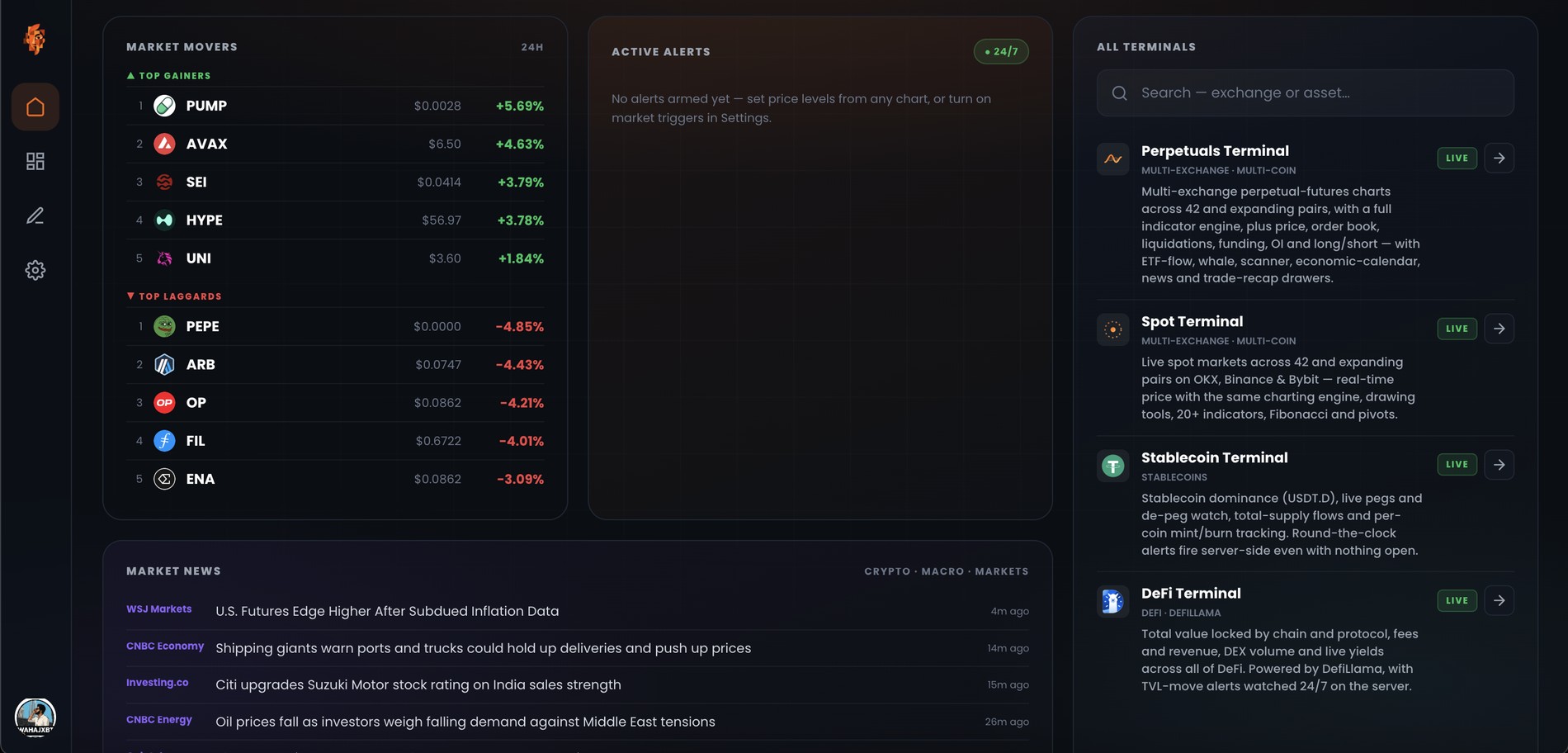Screen dimensions: 1568x753
Task: Click LIVE badge for Stablecoin Terminal
Action: (1457, 464)
